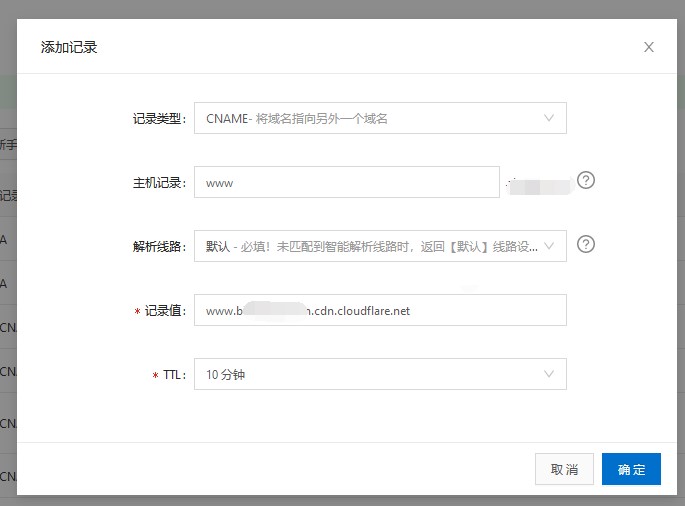Select the CNAME record type text box

pyautogui.click(x=370, y=118)
